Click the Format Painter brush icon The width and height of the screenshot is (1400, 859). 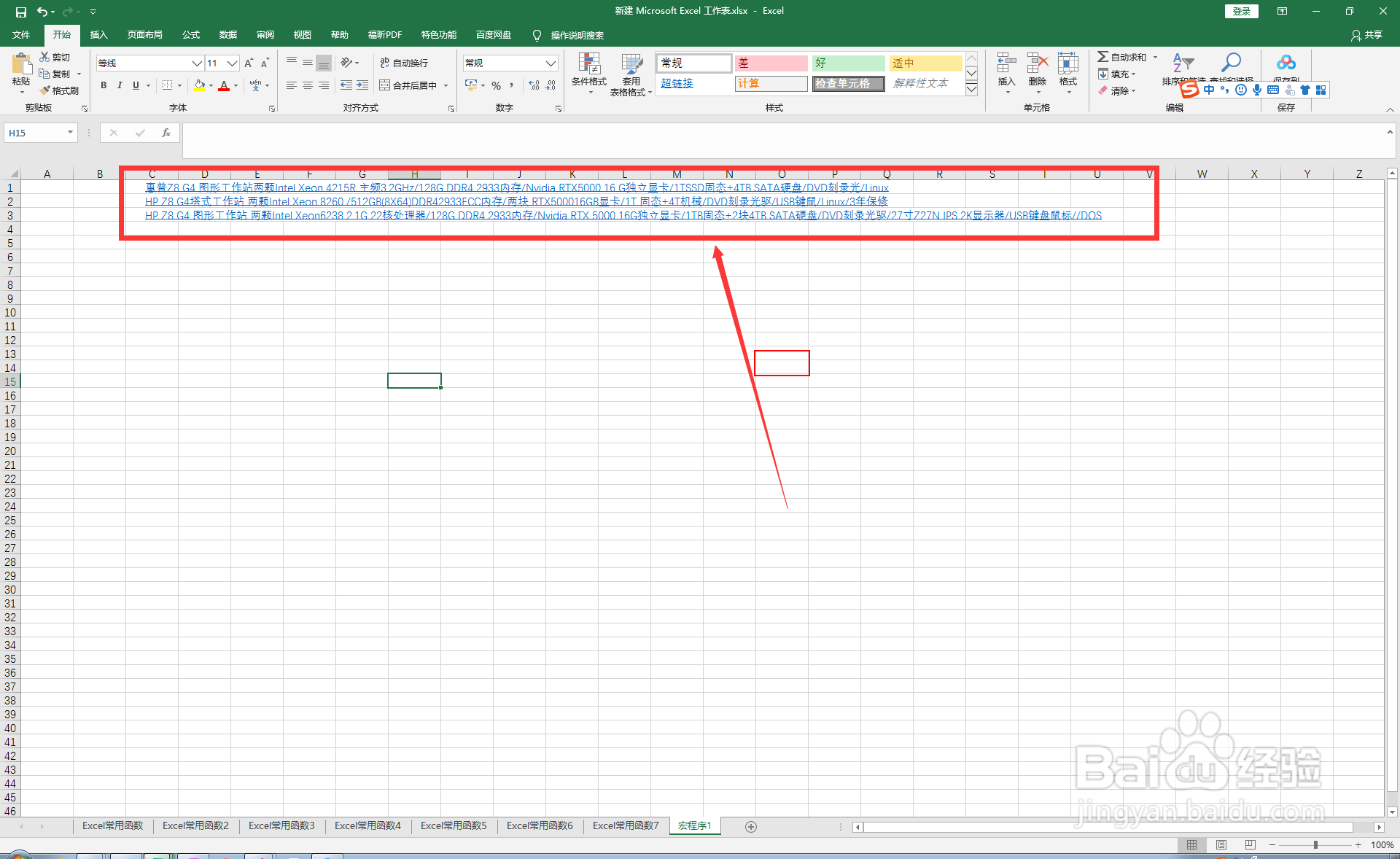point(45,90)
